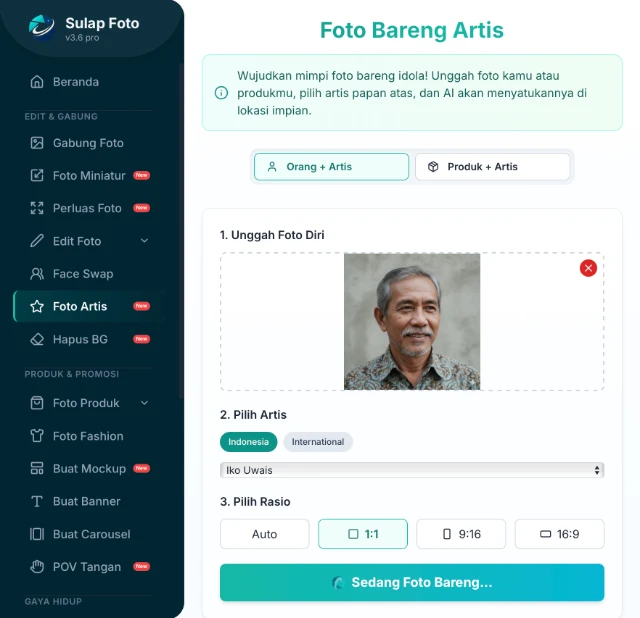Switch to Produk + Artis tab
640x618 pixels.
click(492, 167)
